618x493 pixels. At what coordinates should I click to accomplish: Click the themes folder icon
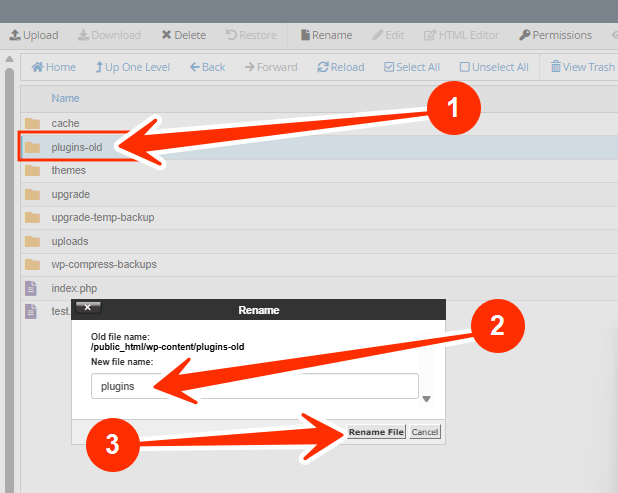(32, 171)
